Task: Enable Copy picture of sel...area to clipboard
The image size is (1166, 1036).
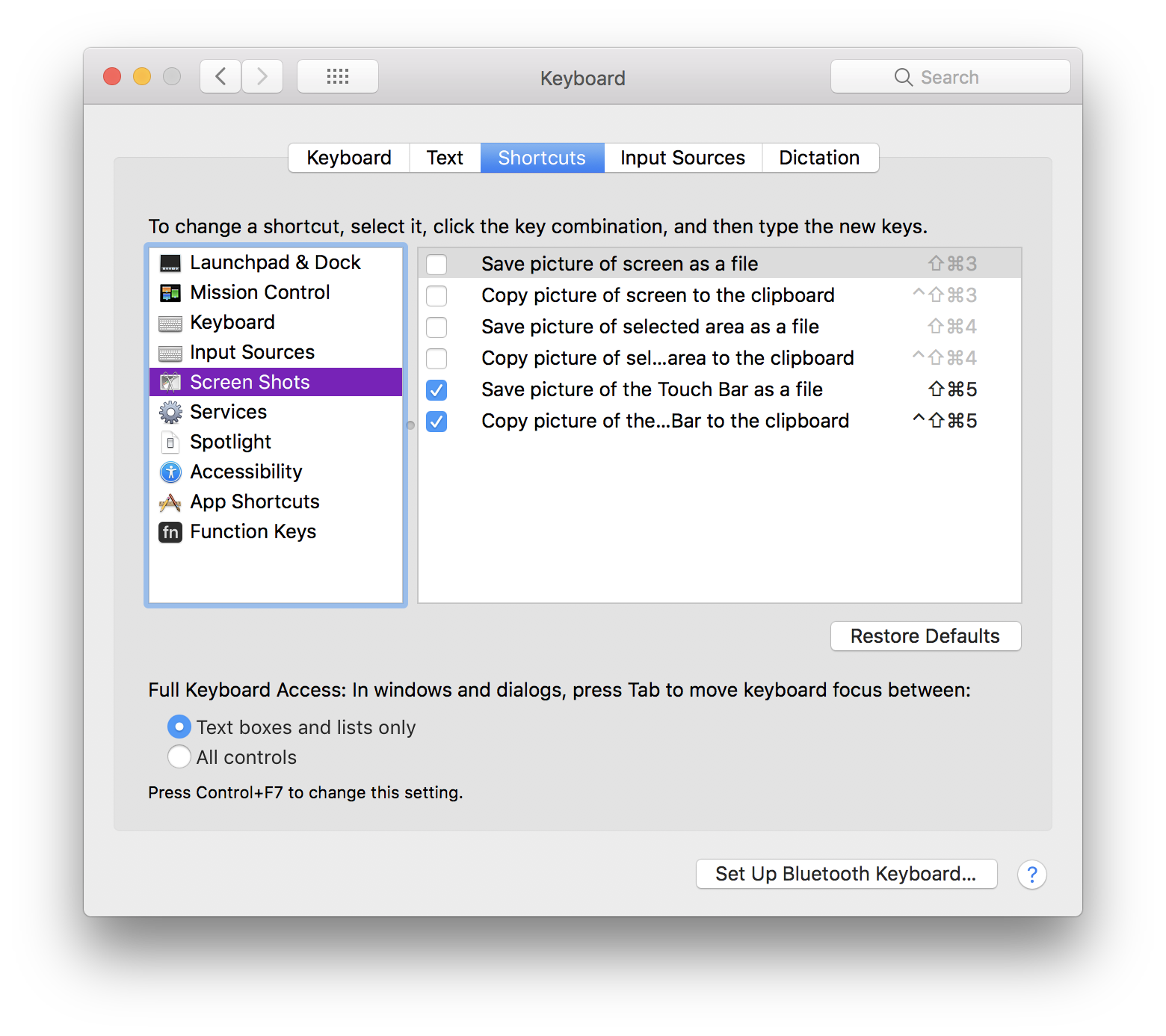Action: [x=437, y=358]
